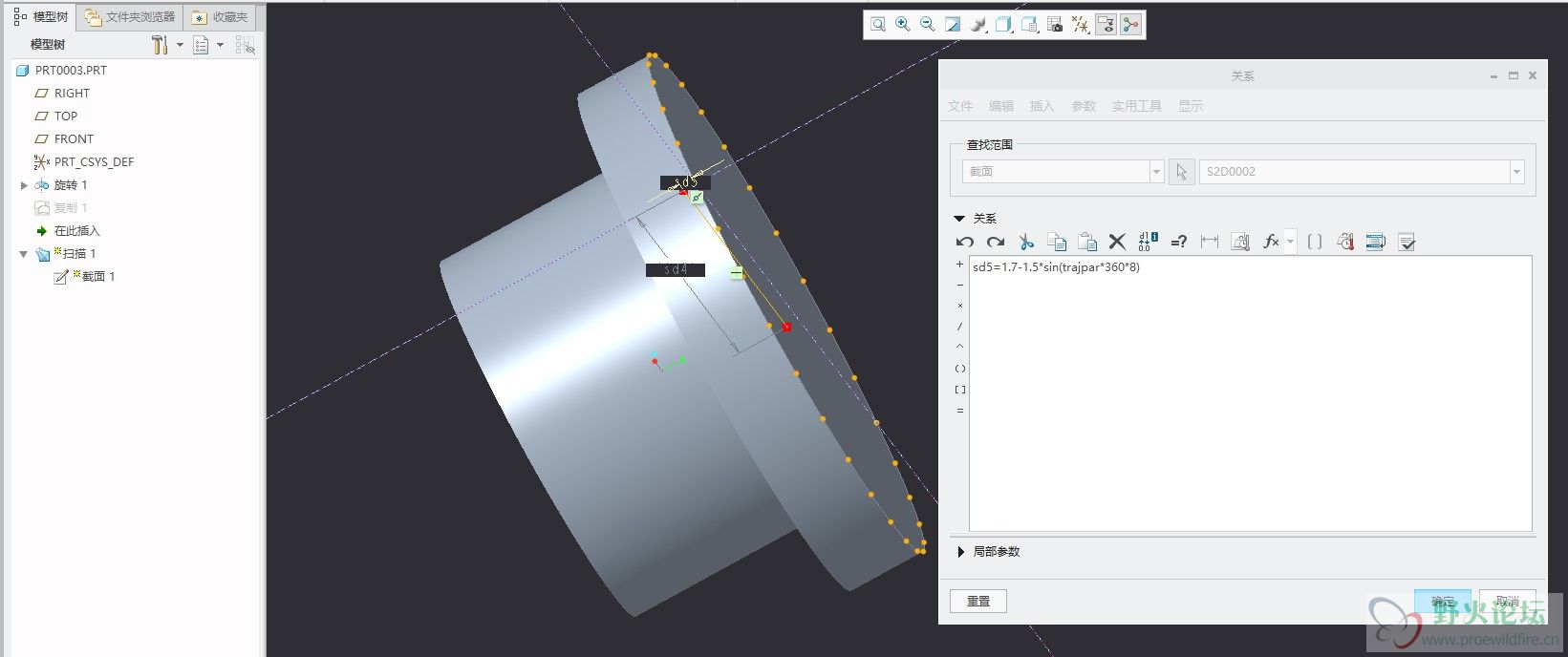Click the units sensitive thermometer icon
The image size is (1568, 657).
click(1345, 243)
